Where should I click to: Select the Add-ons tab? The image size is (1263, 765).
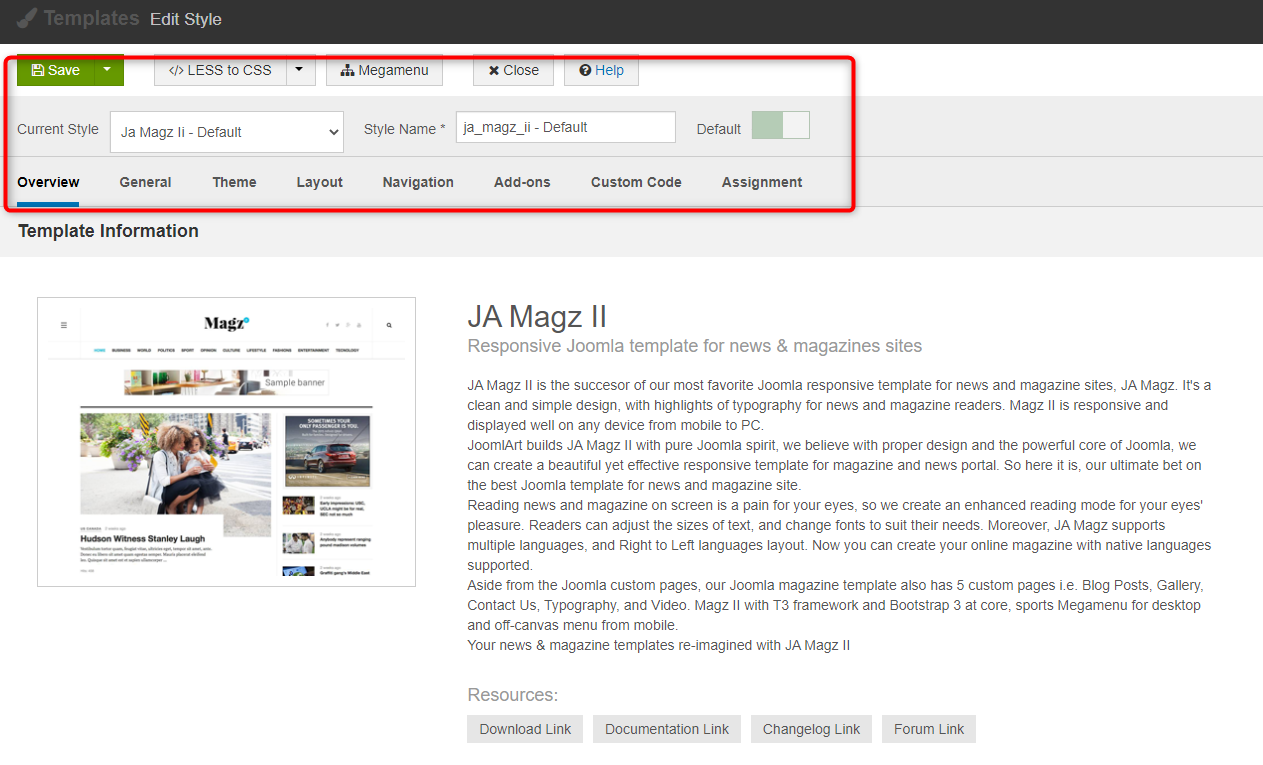(x=522, y=182)
